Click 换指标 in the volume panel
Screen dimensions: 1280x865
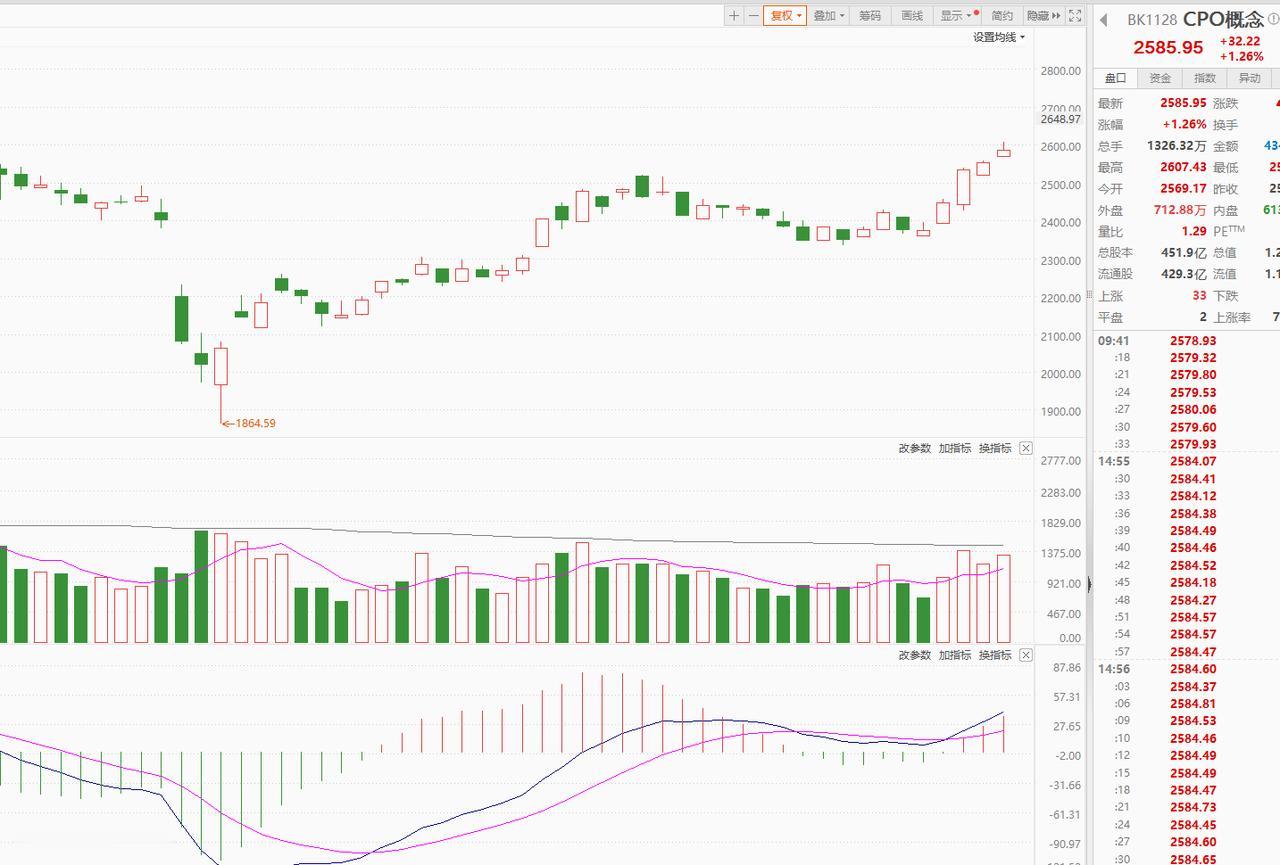(995, 448)
